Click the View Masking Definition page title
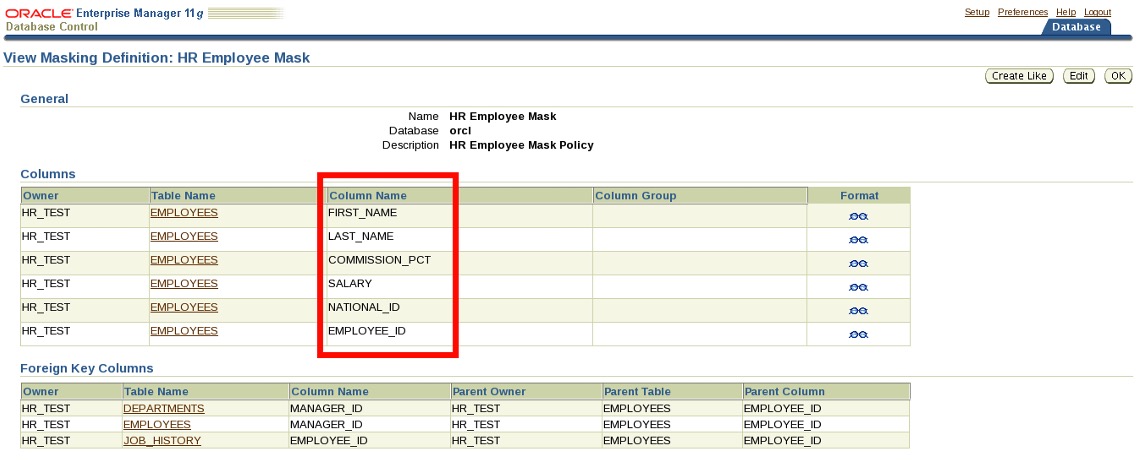Screen dimensions: 1137x467 click(157, 57)
